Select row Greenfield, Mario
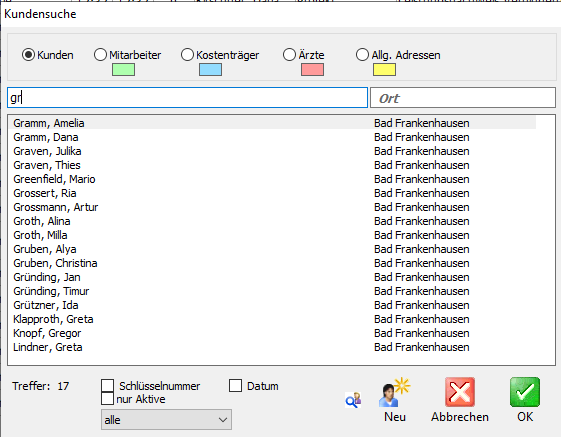The height and width of the screenshot is (437, 561). tap(273, 179)
